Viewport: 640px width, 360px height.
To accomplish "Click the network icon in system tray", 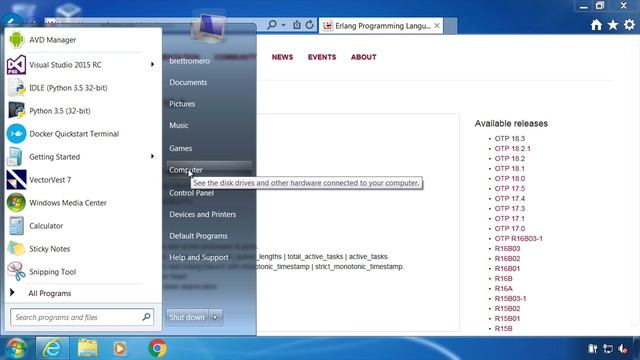I will [608, 349].
